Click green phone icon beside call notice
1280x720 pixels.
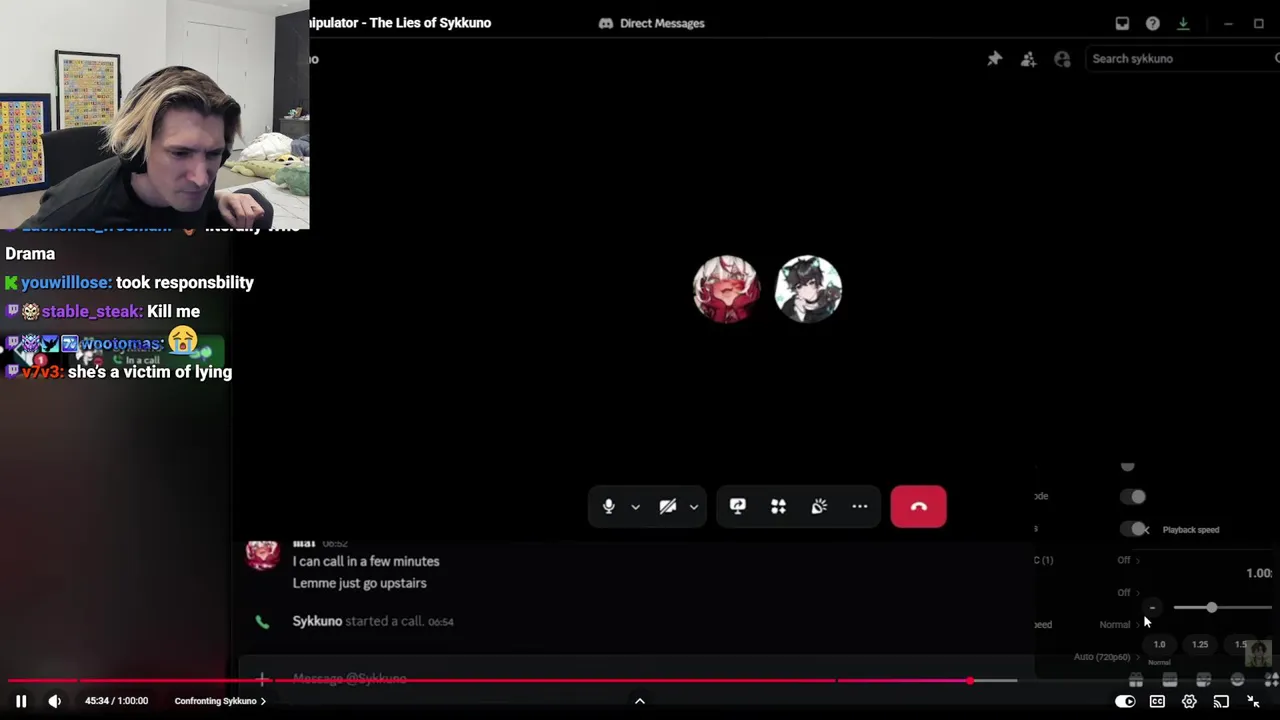tap(262, 622)
